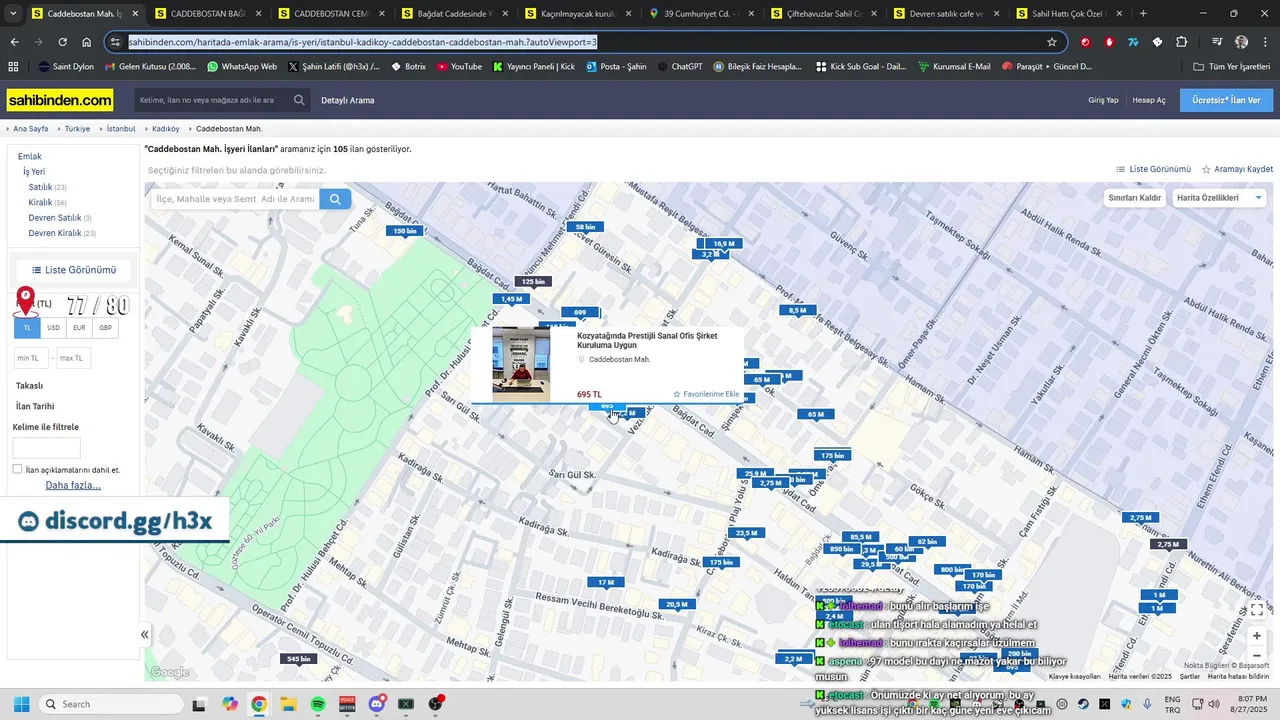
Task: Toggle fullscreen map view
Action: pos(1257,610)
